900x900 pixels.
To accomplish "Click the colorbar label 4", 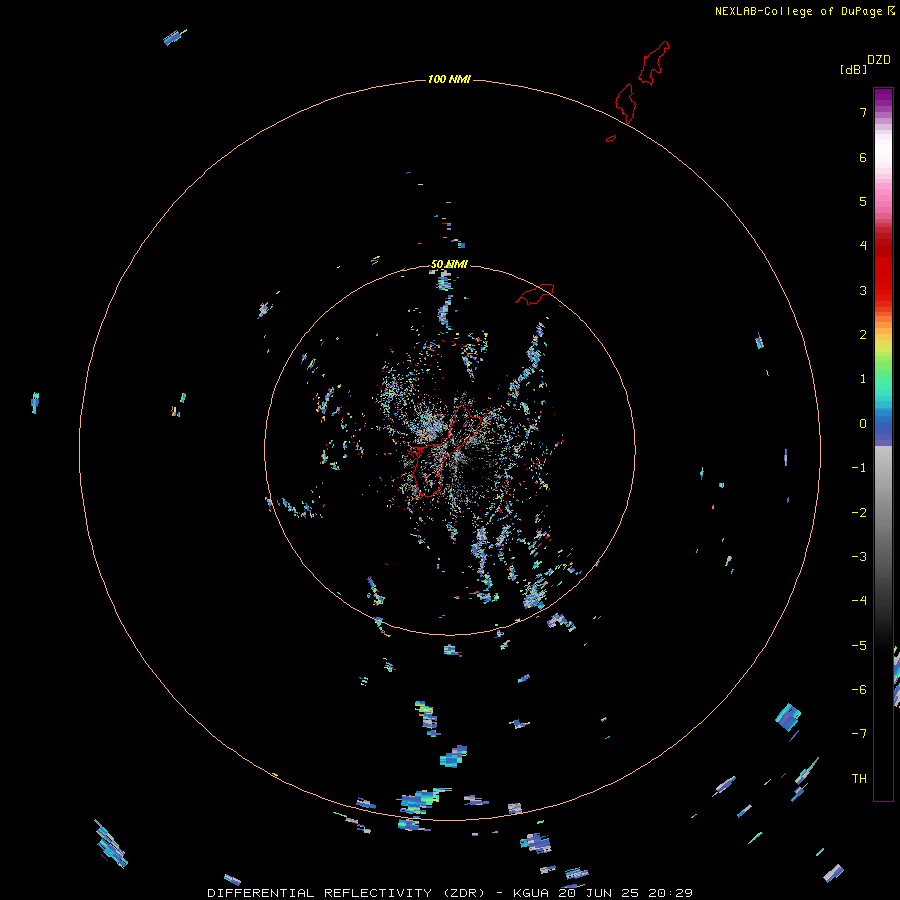I will coord(863,246).
